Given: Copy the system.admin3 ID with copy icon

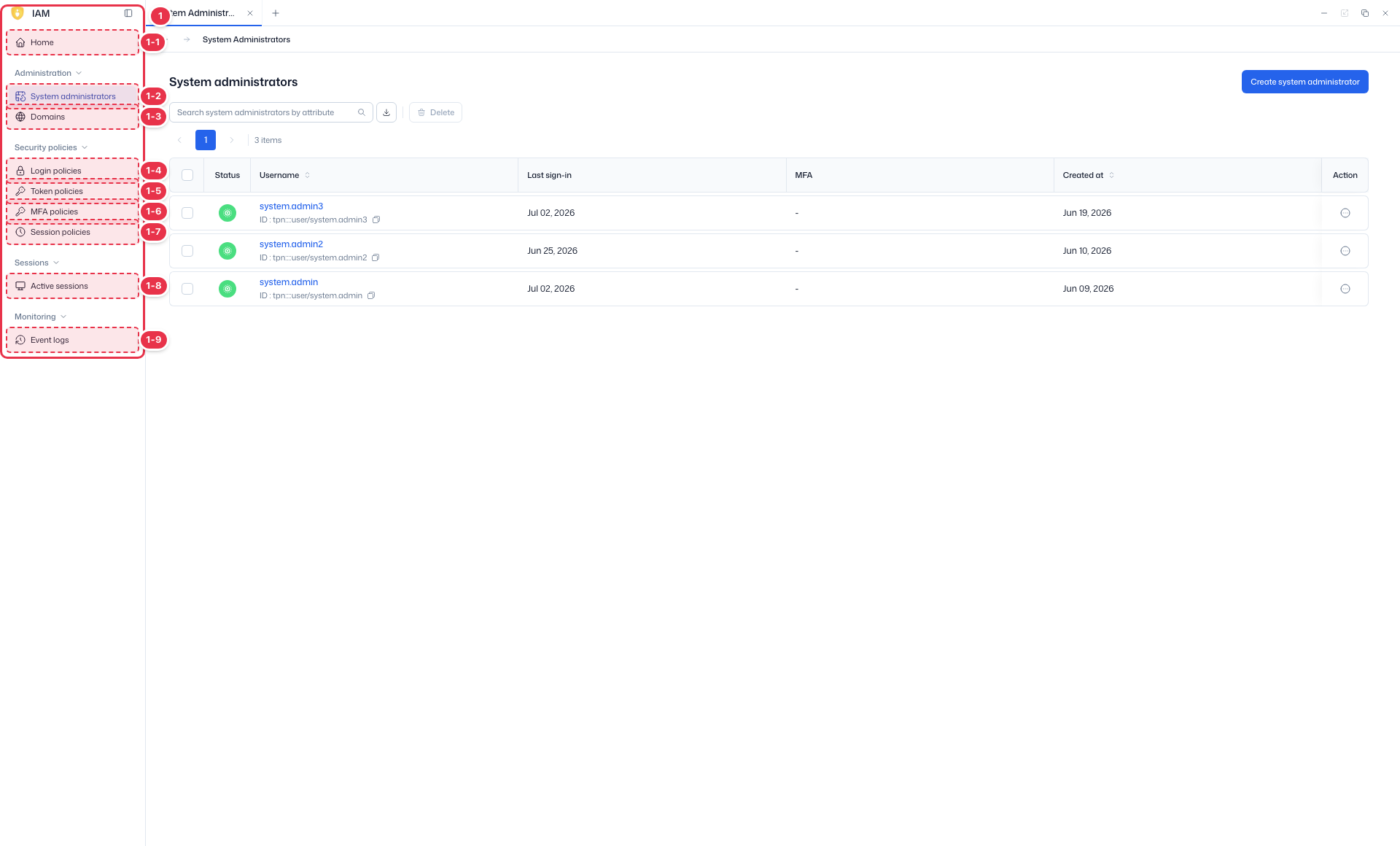Looking at the screenshot, I should 376,220.
